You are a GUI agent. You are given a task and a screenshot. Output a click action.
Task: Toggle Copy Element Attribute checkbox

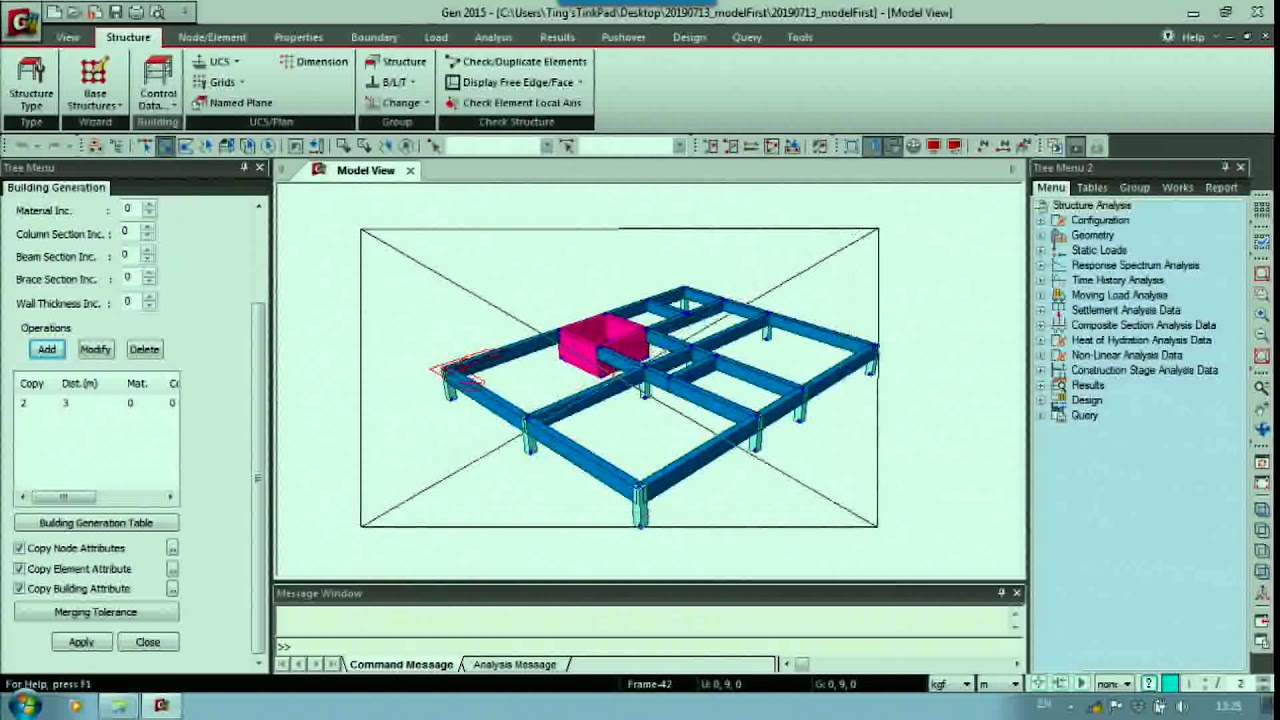[19, 568]
